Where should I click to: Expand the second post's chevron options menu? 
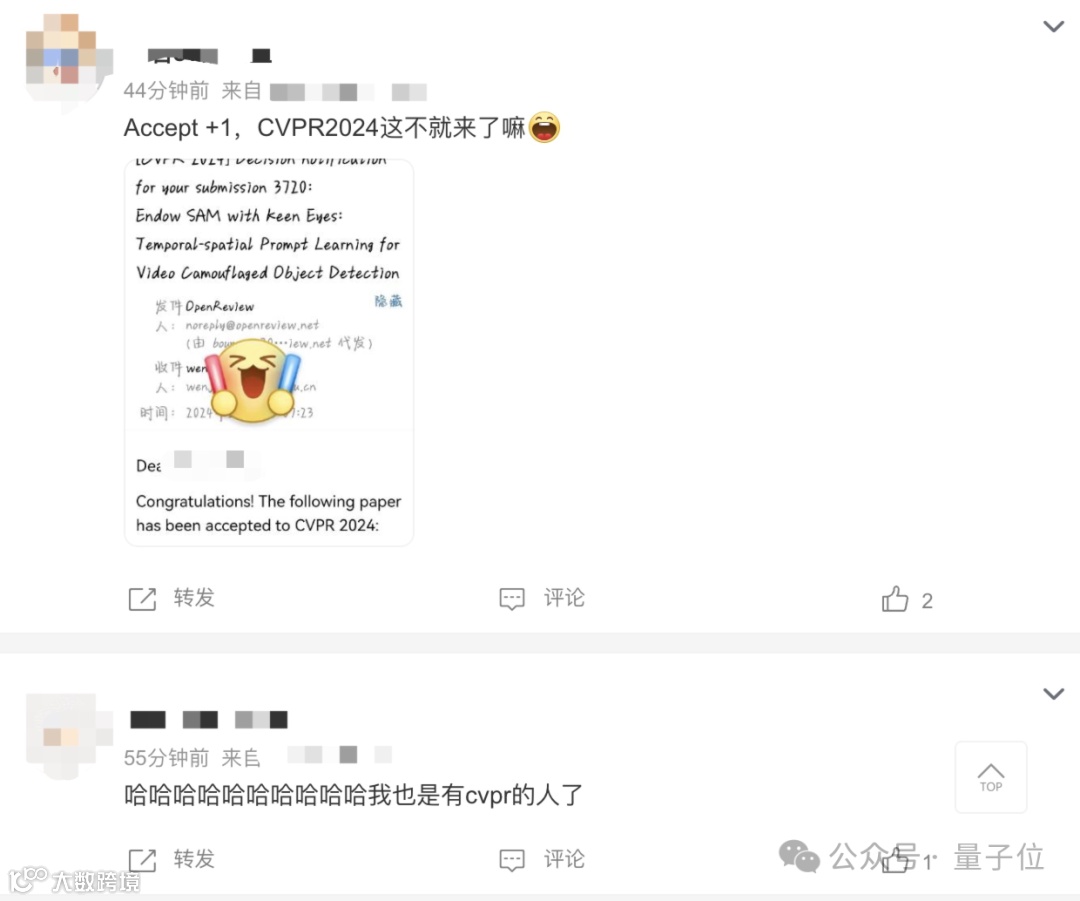[1053, 694]
